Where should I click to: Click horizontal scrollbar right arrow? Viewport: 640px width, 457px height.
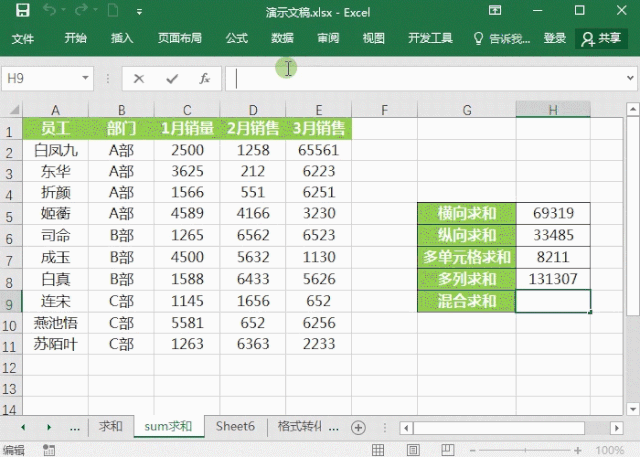pyautogui.click(x=617, y=428)
